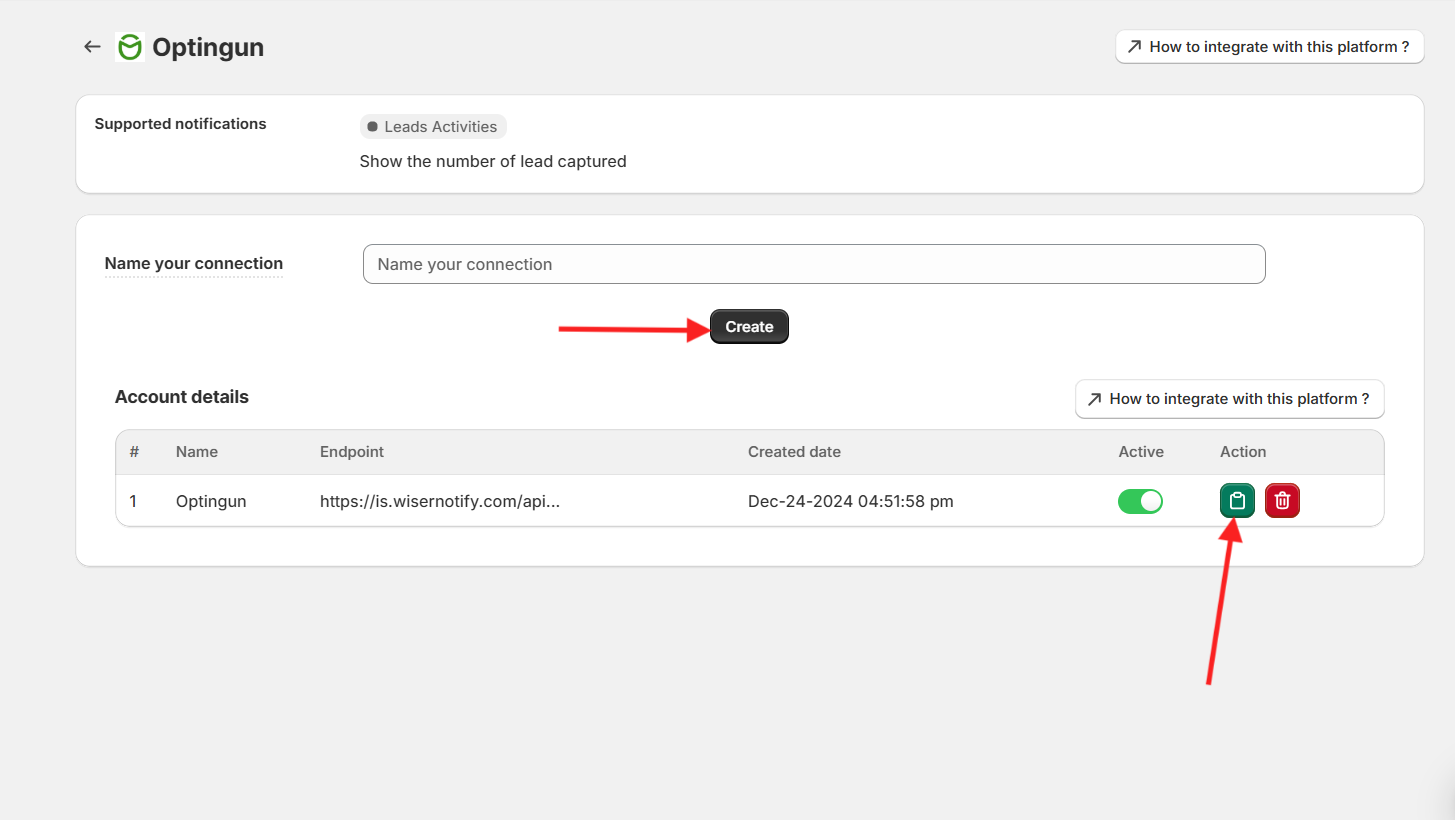Click the Leads Activities badge

[x=433, y=127]
